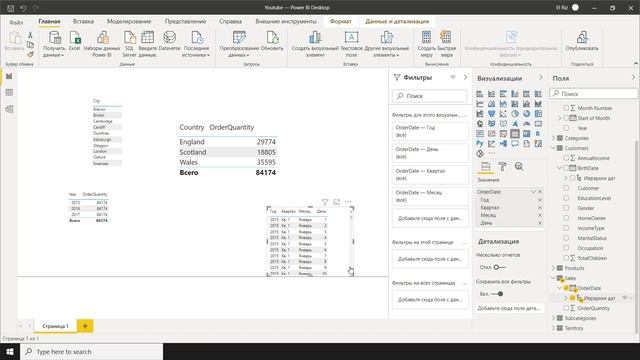The height and width of the screenshot is (360, 640).
Task: Select the pie chart visualization
Action: [x=515, y=114]
